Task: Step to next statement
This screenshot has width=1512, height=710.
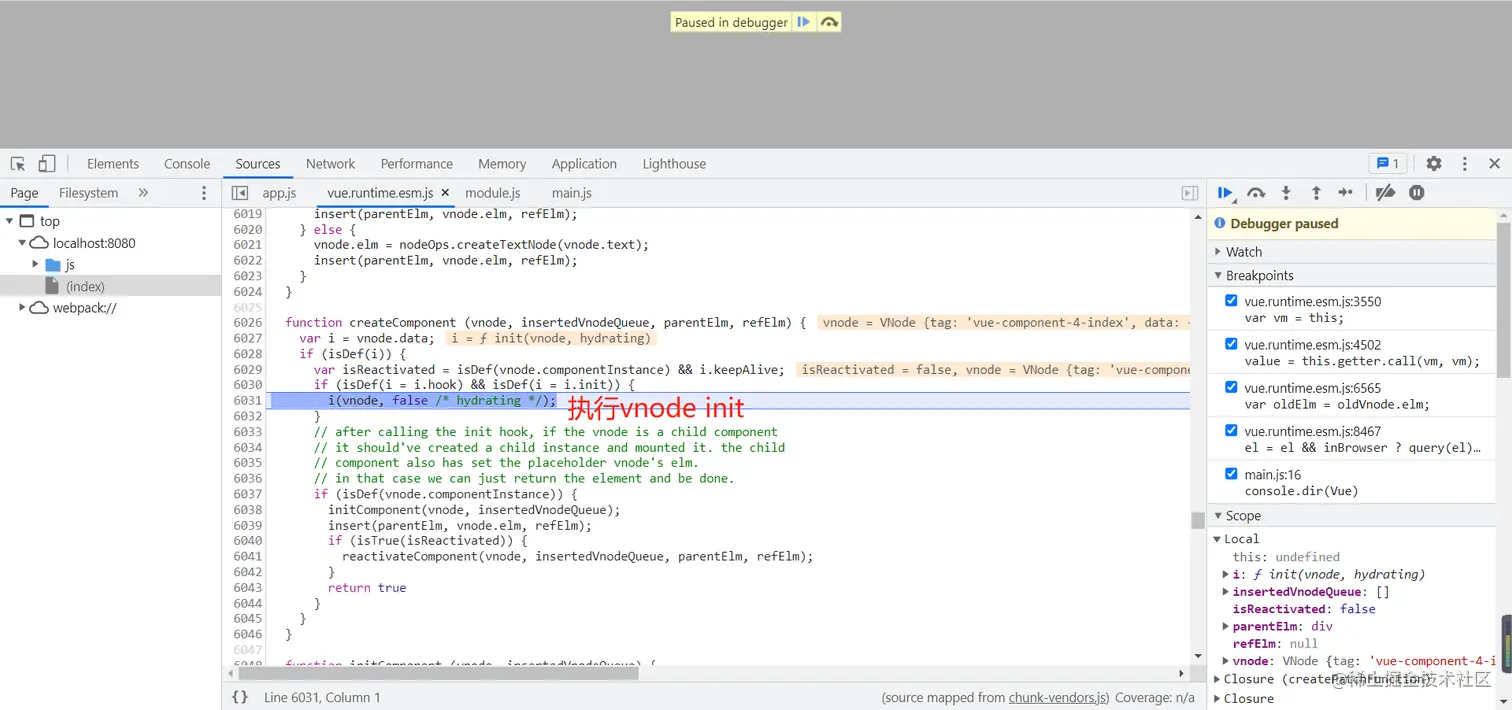Action: [1346, 193]
